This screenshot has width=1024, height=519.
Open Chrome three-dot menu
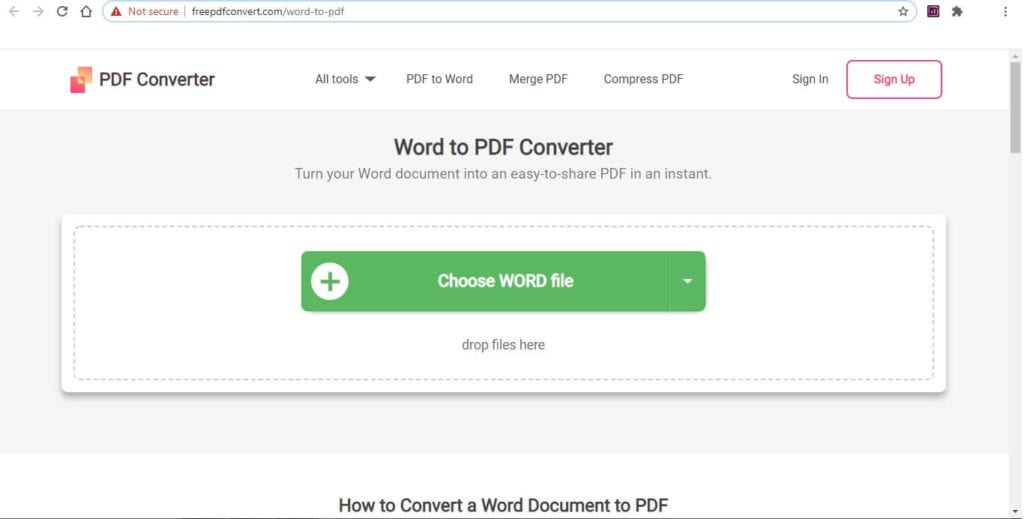tap(1005, 11)
